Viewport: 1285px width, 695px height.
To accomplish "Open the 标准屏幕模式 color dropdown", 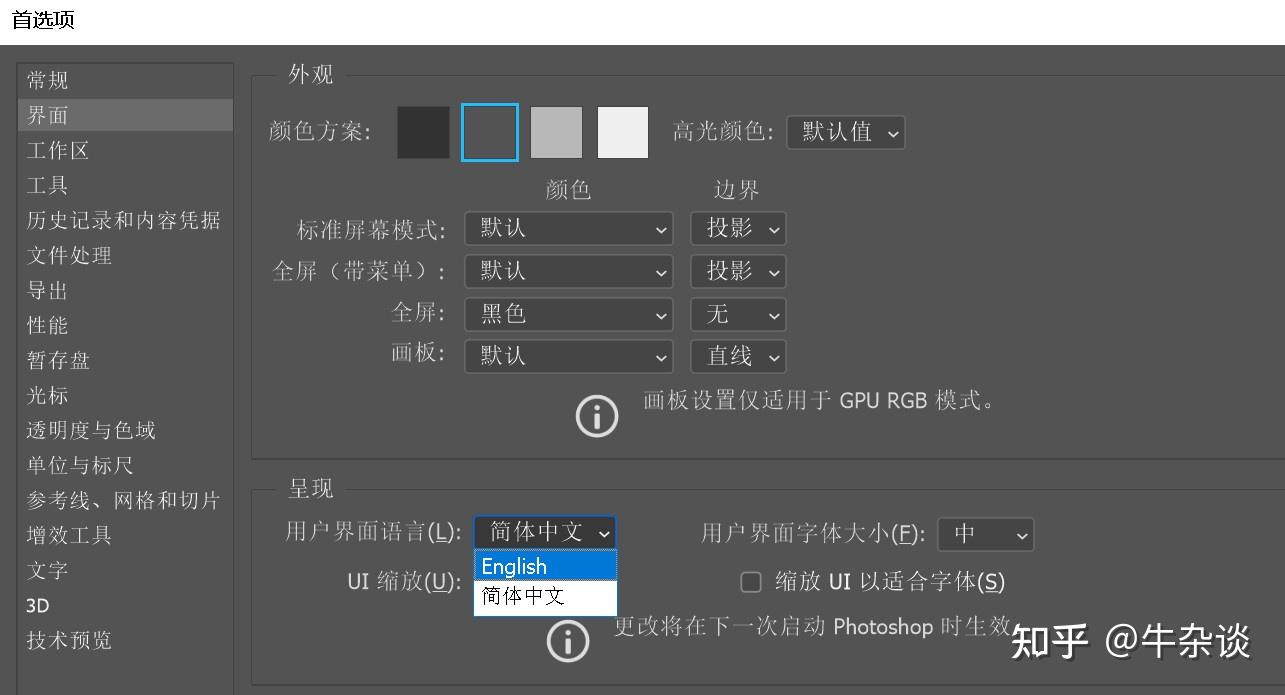I will (568, 228).
